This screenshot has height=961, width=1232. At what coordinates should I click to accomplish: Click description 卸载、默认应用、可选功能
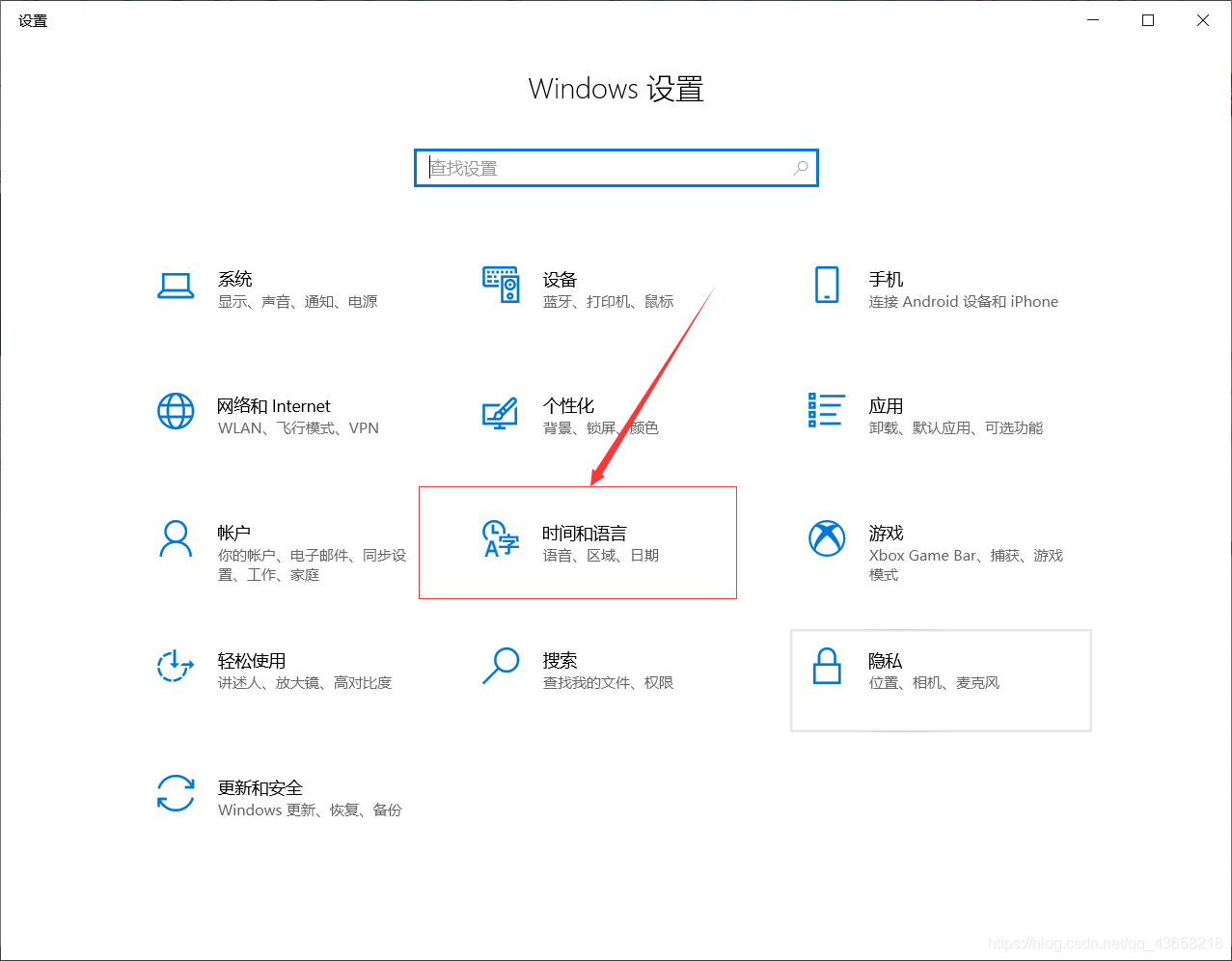[x=956, y=428]
